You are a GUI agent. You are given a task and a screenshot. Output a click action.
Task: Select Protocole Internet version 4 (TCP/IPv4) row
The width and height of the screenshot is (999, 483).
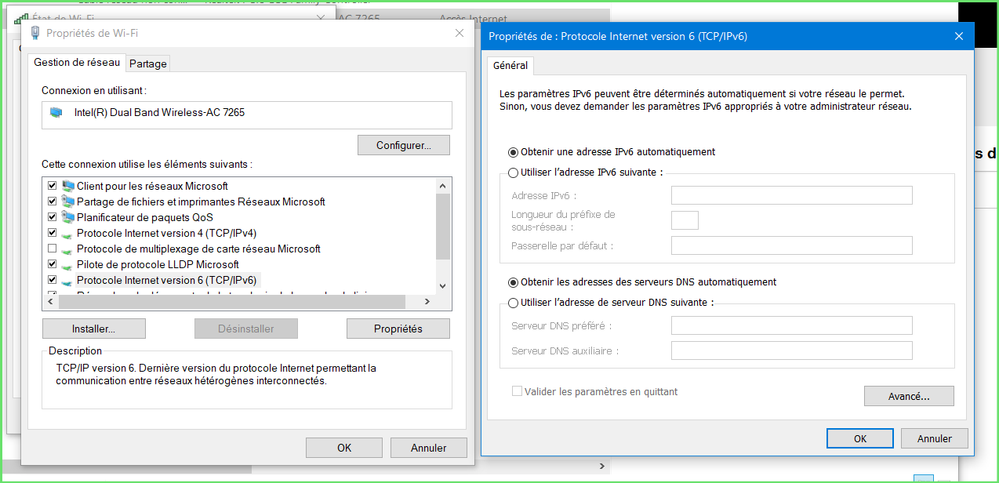(x=167, y=233)
